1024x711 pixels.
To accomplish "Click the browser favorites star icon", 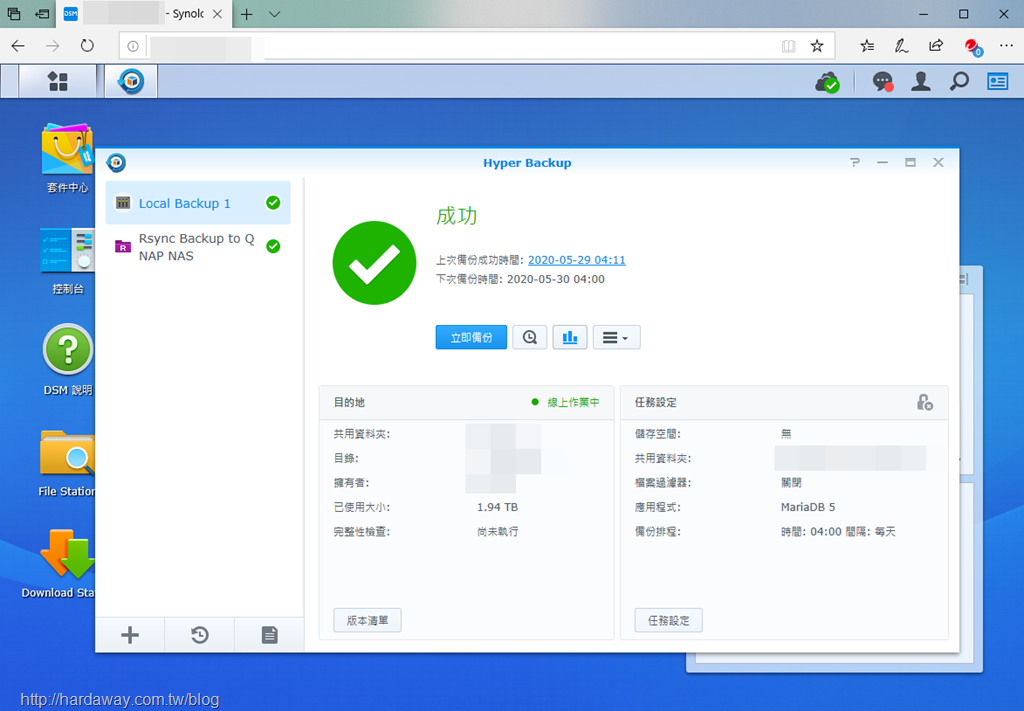I will (x=817, y=46).
